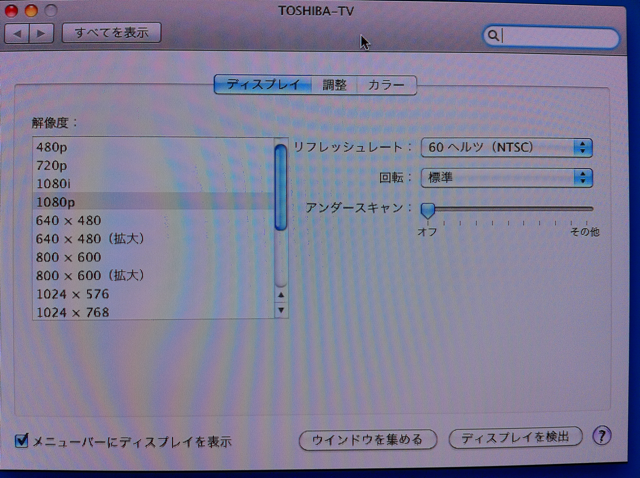Close the TOSHIBA-TV window with the red button
The image size is (640, 478).
point(11,11)
